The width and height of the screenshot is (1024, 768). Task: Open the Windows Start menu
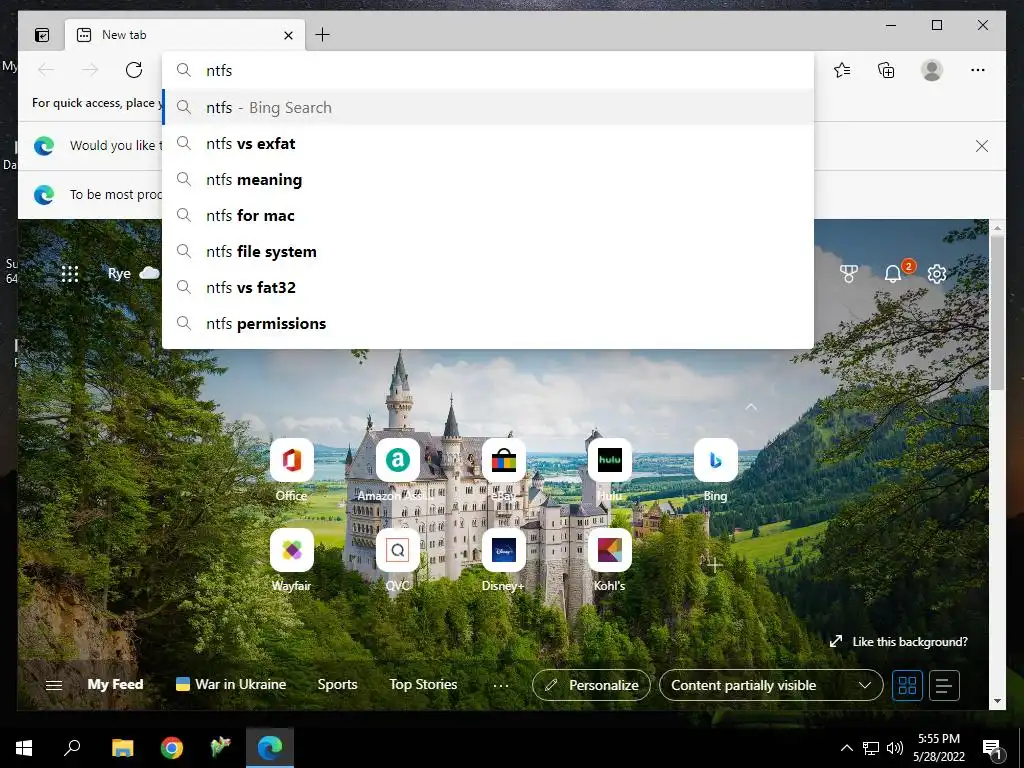point(24,748)
